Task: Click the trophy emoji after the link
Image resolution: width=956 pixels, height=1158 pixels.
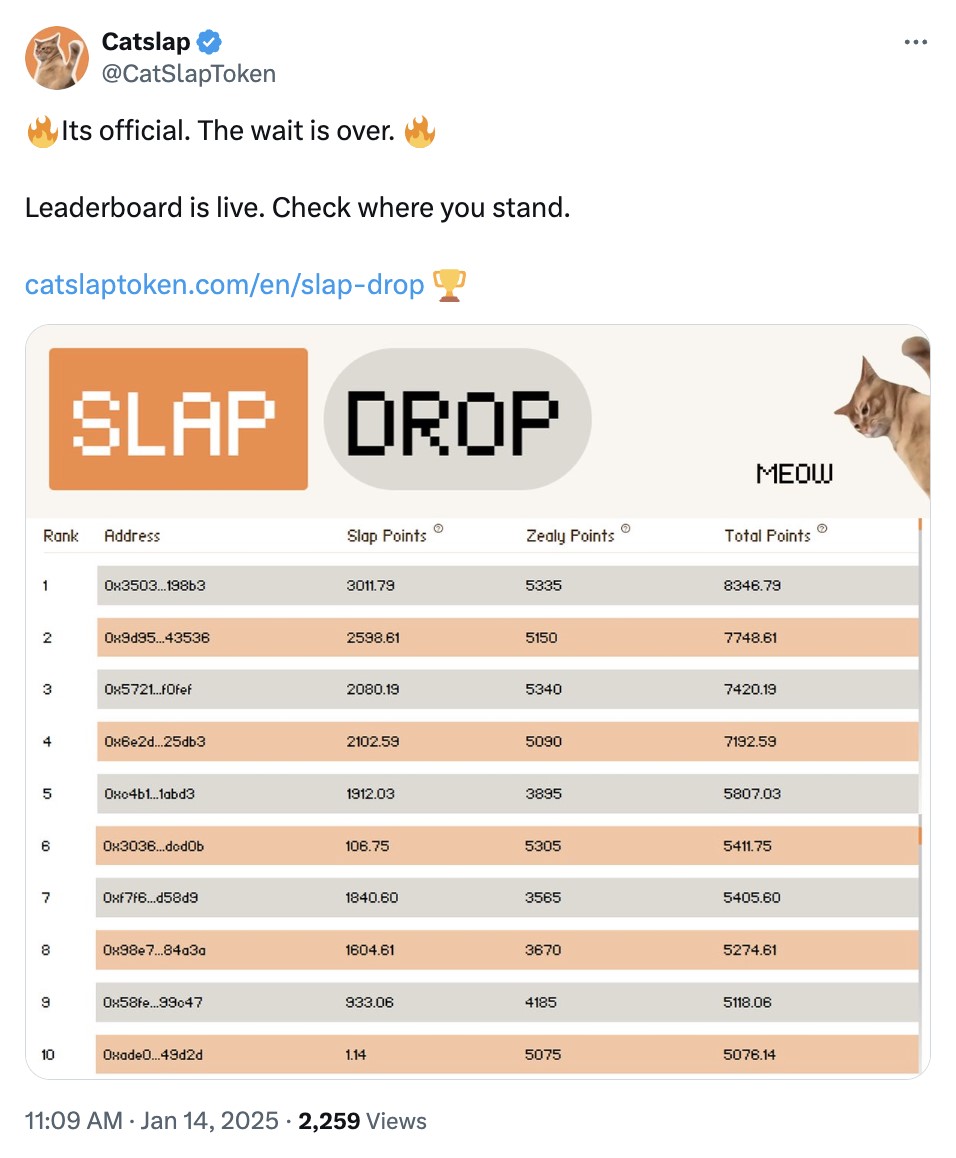Action: [448, 285]
